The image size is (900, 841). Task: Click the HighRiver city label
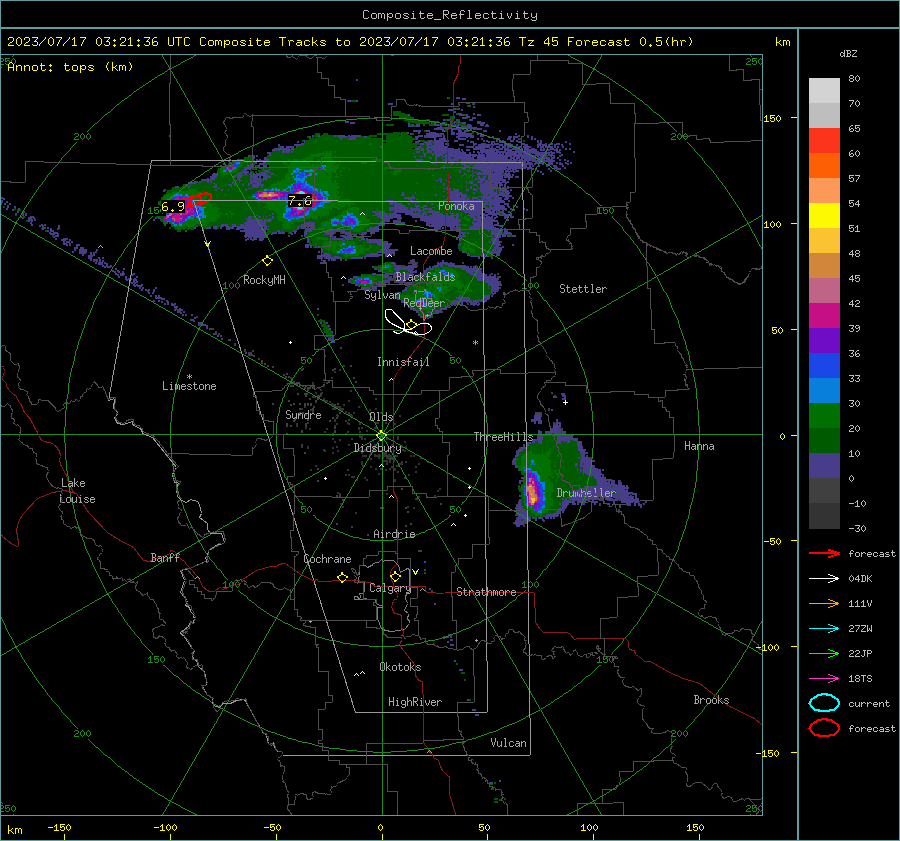pyautogui.click(x=415, y=702)
